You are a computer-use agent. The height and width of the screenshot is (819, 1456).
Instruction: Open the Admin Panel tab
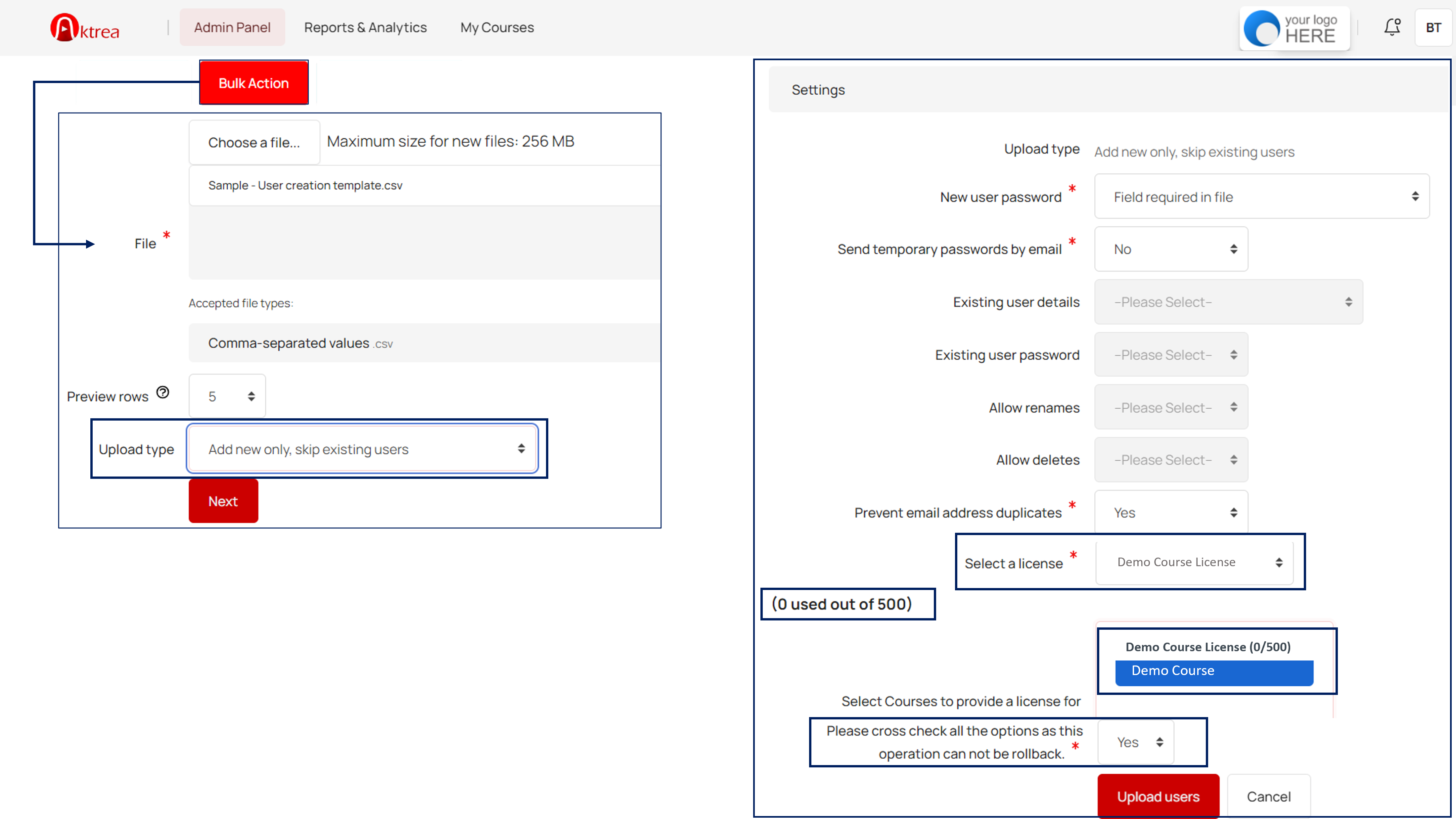tap(232, 27)
